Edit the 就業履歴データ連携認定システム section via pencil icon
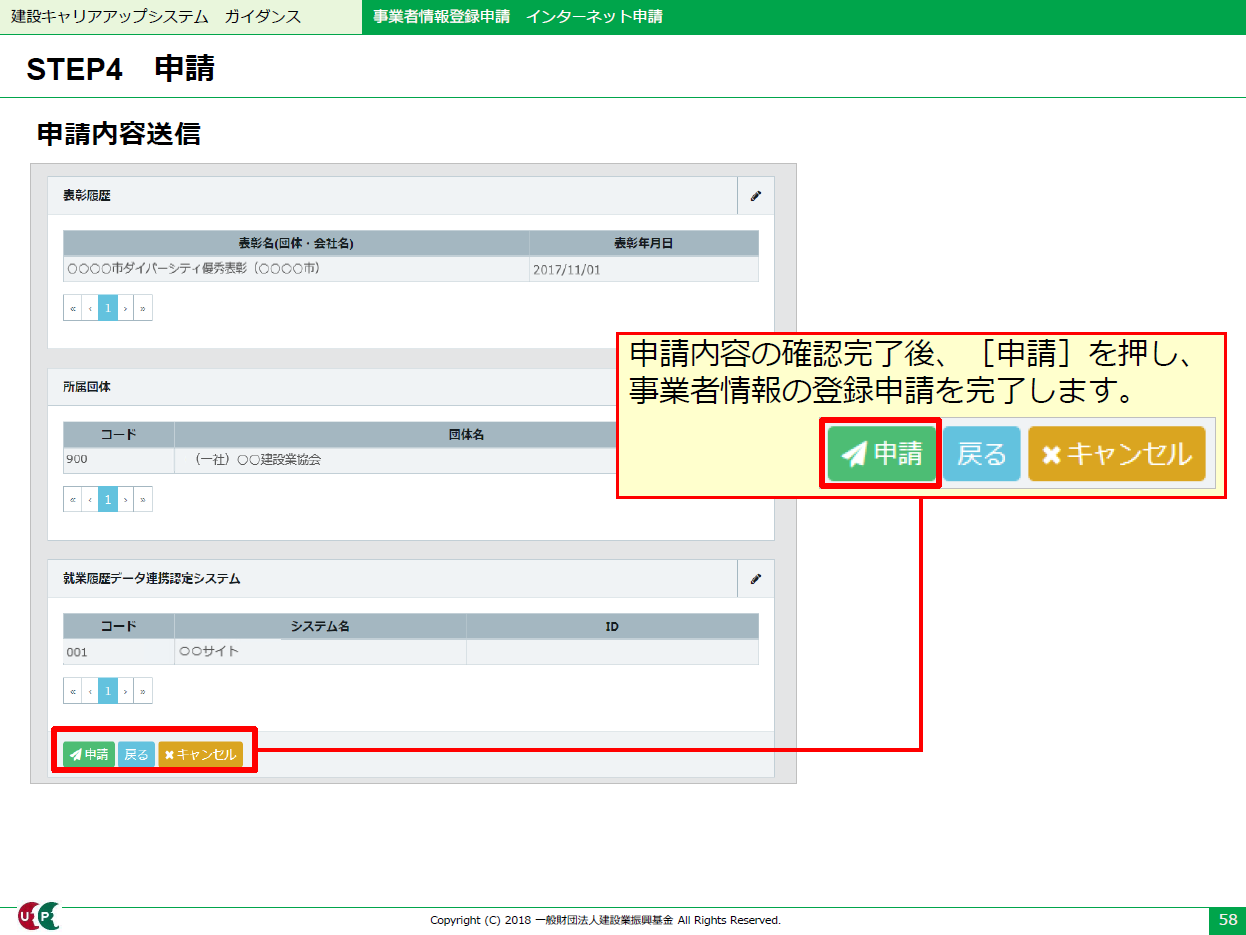Viewport: 1246px width, 935px height. coord(756,578)
